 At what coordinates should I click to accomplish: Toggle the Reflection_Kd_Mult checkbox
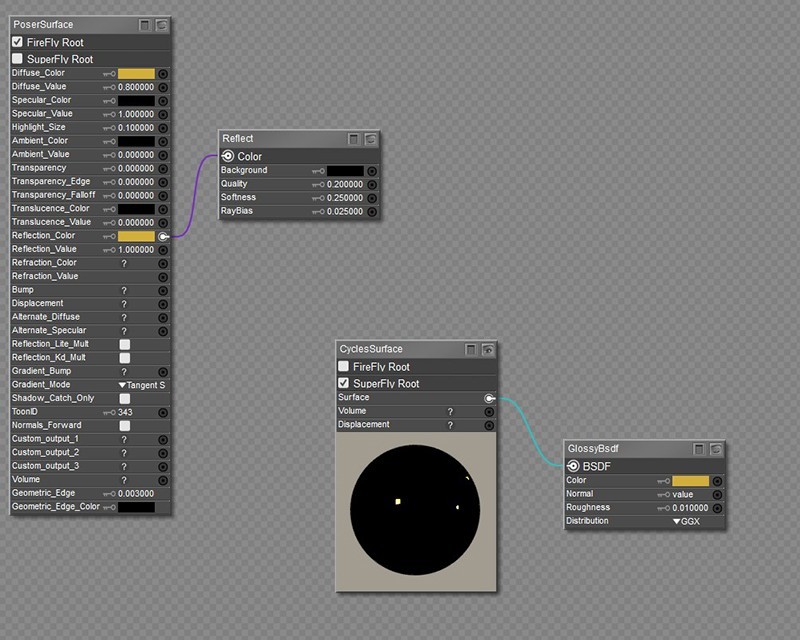(124, 358)
